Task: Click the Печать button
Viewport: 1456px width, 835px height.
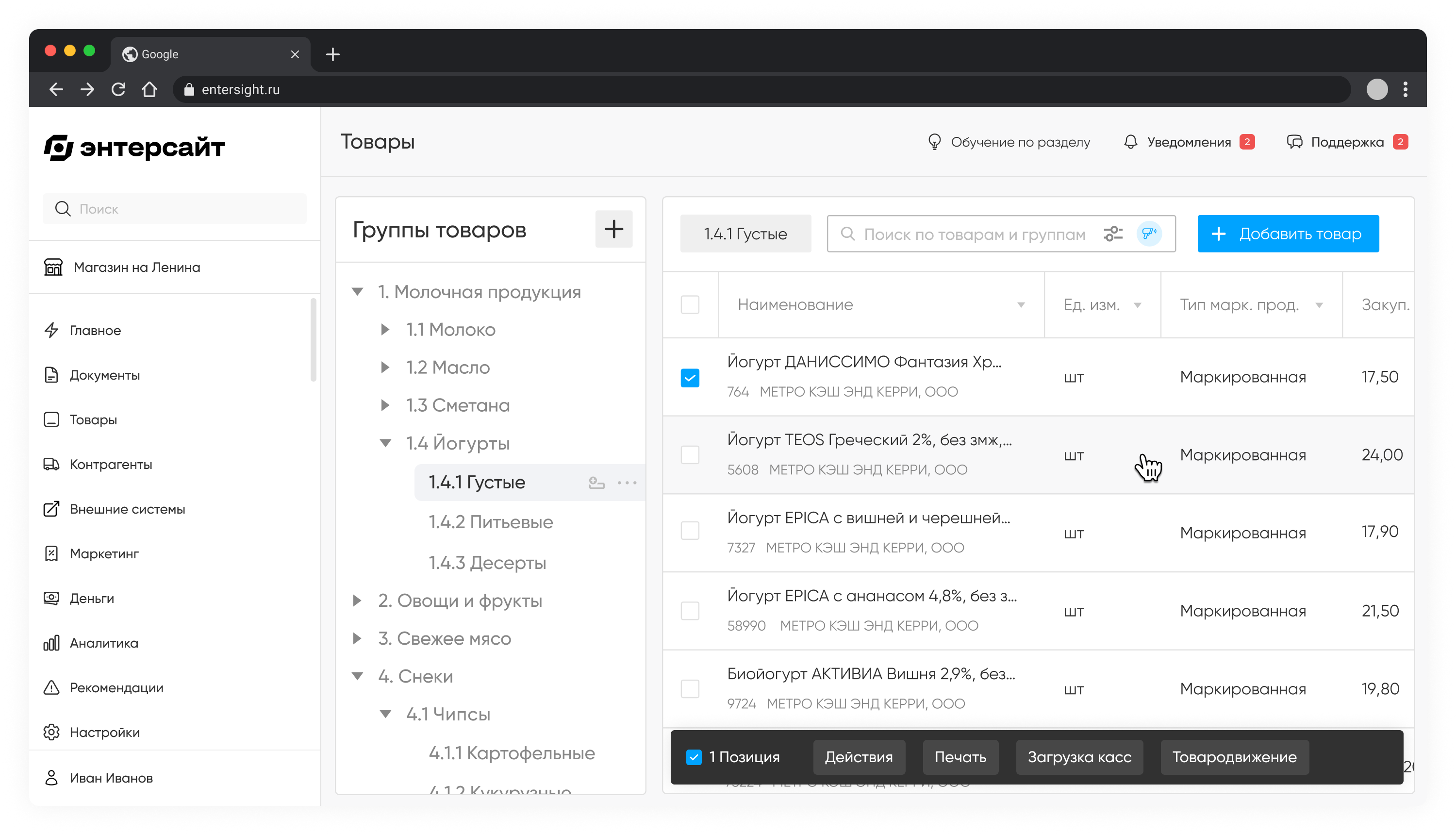Action: (x=960, y=758)
